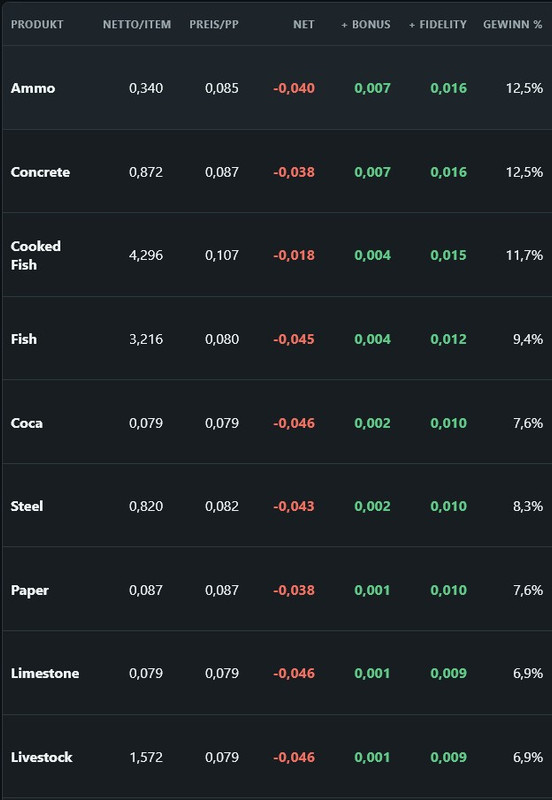Image resolution: width=552 pixels, height=800 pixels.
Task: Select the Steel product name
Action: (x=27, y=506)
